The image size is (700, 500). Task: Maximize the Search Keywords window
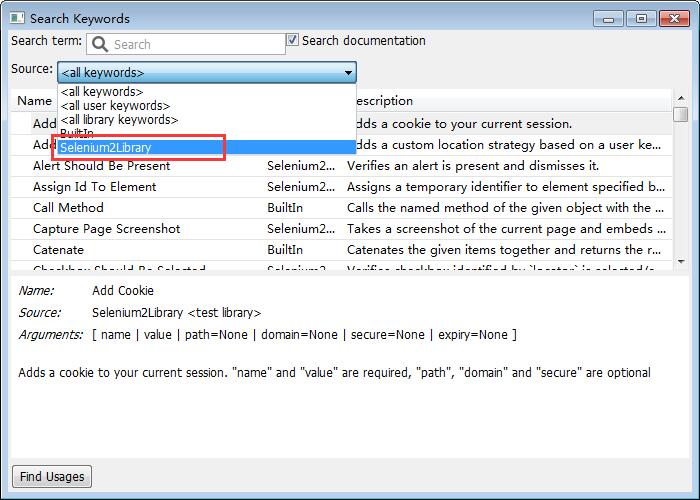point(641,19)
